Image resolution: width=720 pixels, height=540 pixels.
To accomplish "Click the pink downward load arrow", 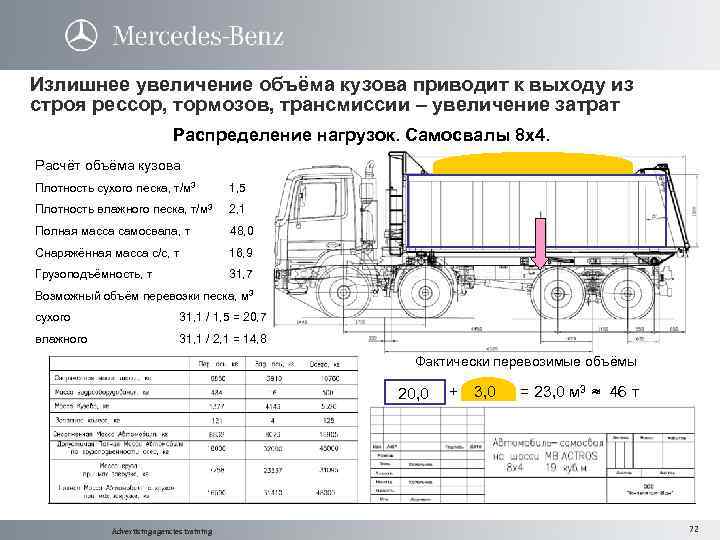I will pos(540,243).
